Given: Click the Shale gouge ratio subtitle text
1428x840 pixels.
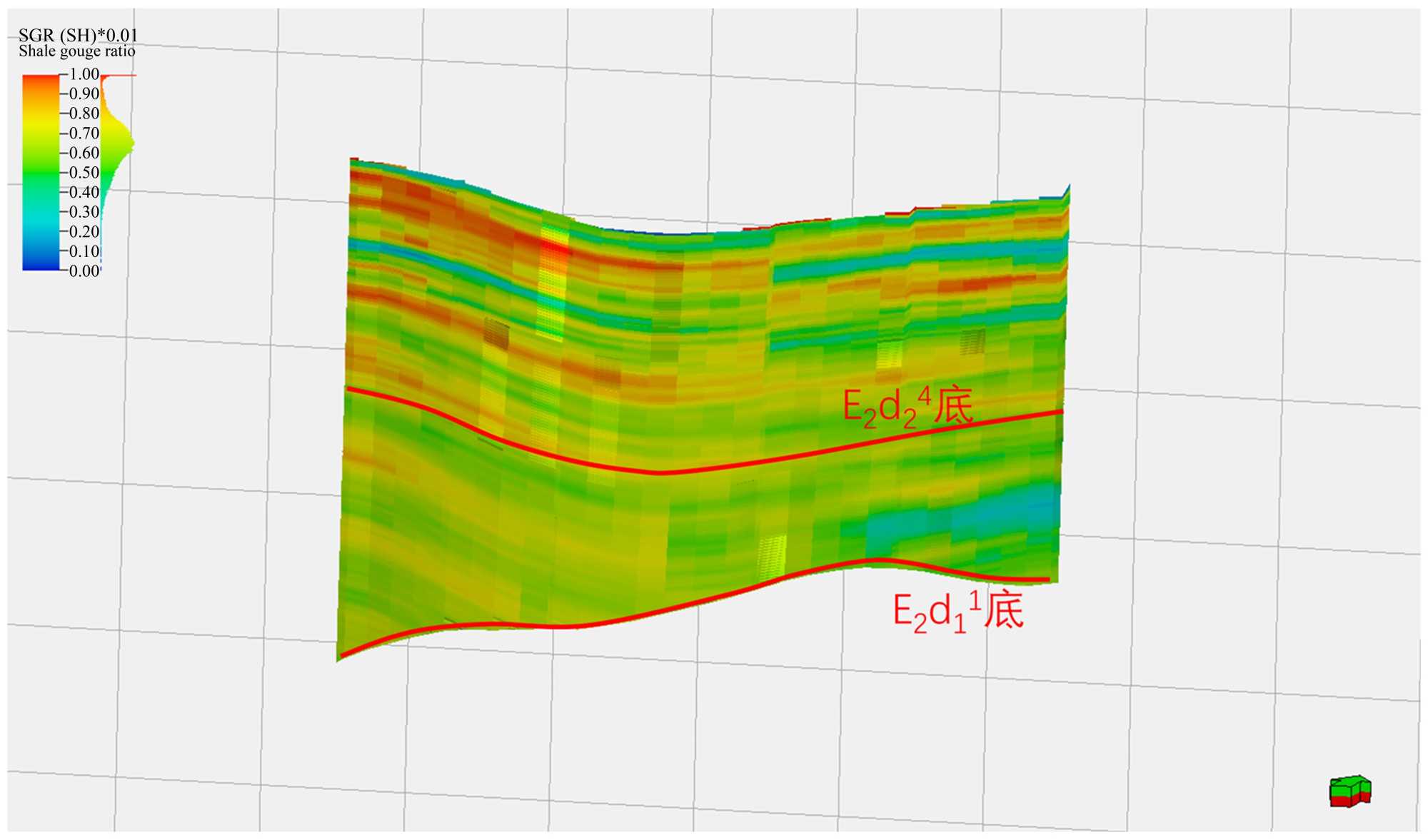Looking at the screenshot, I should pos(76,51).
